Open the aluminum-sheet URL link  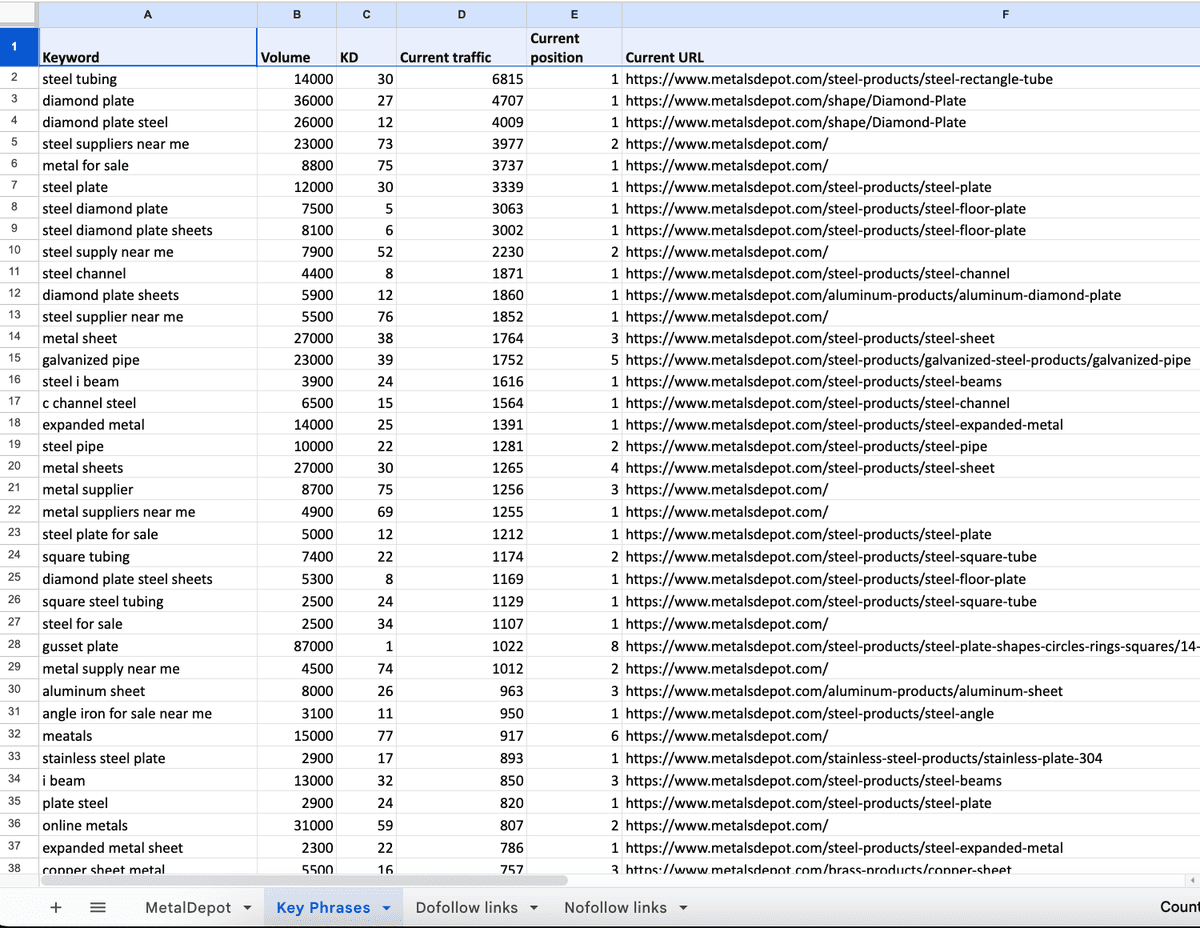(x=844, y=691)
